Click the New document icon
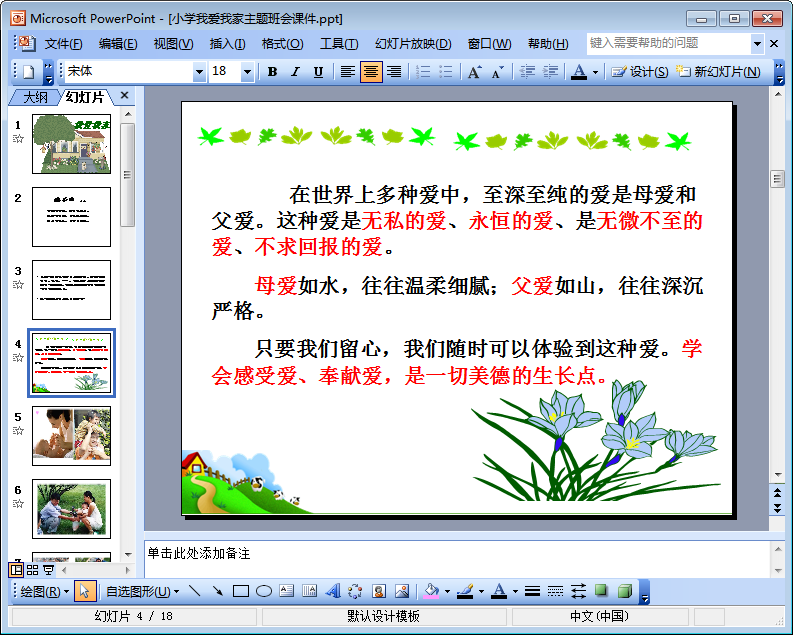This screenshot has width=793, height=635. pyautogui.click(x=28, y=72)
